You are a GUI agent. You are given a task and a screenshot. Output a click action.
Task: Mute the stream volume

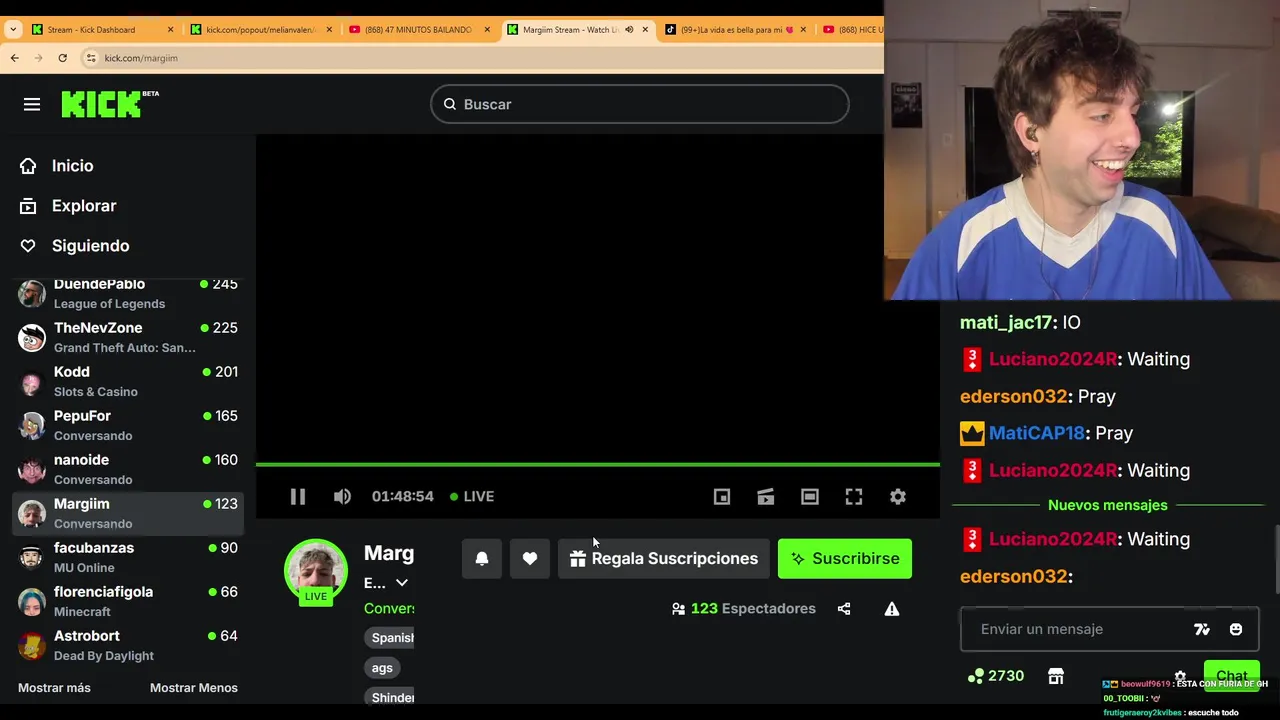tap(342, 496)
